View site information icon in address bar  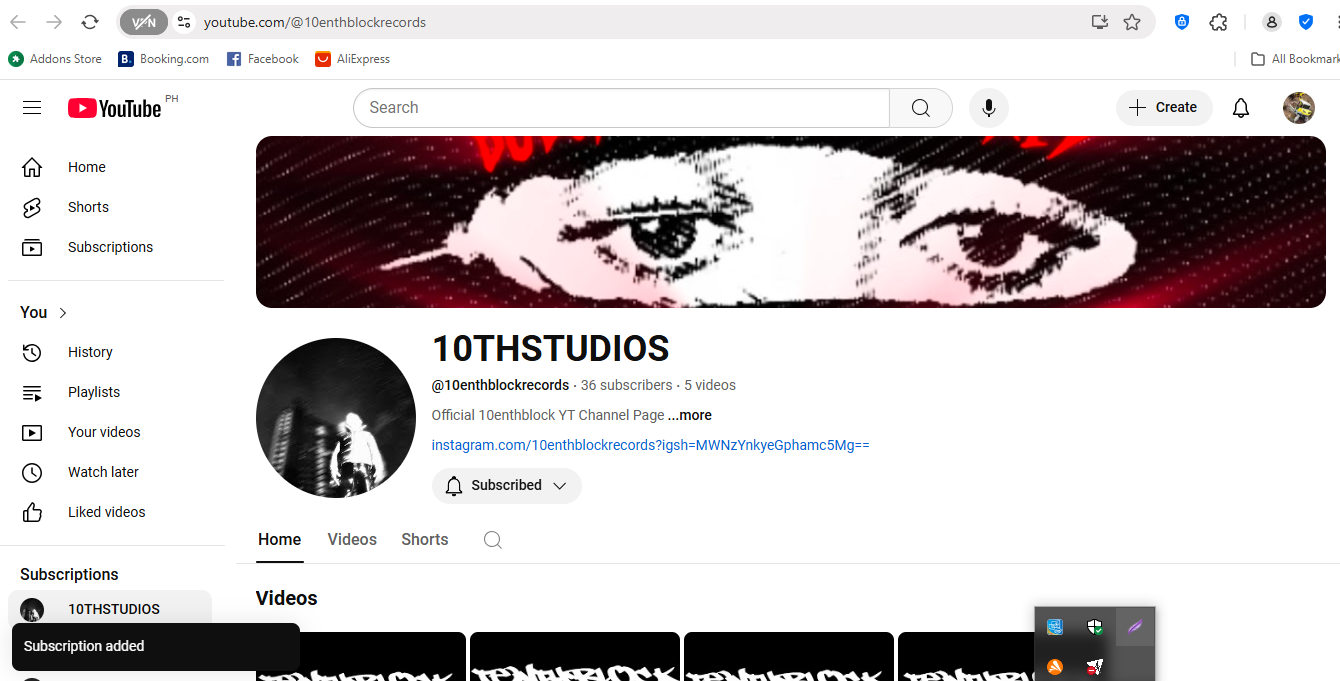tap(183, 22)
